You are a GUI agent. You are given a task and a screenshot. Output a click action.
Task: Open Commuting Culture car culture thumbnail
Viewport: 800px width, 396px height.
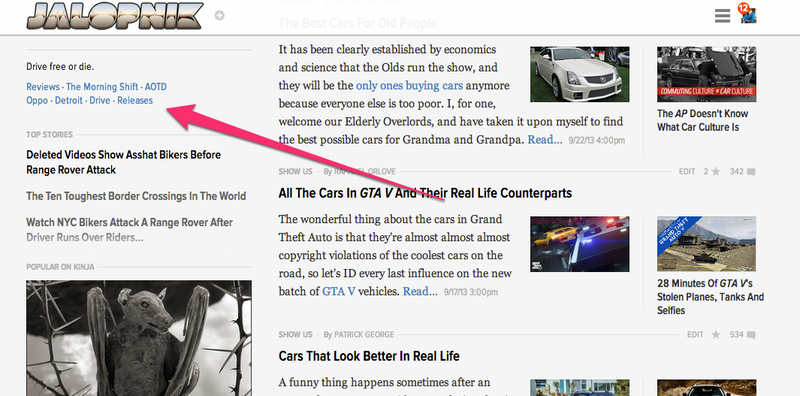coord(707,75)
